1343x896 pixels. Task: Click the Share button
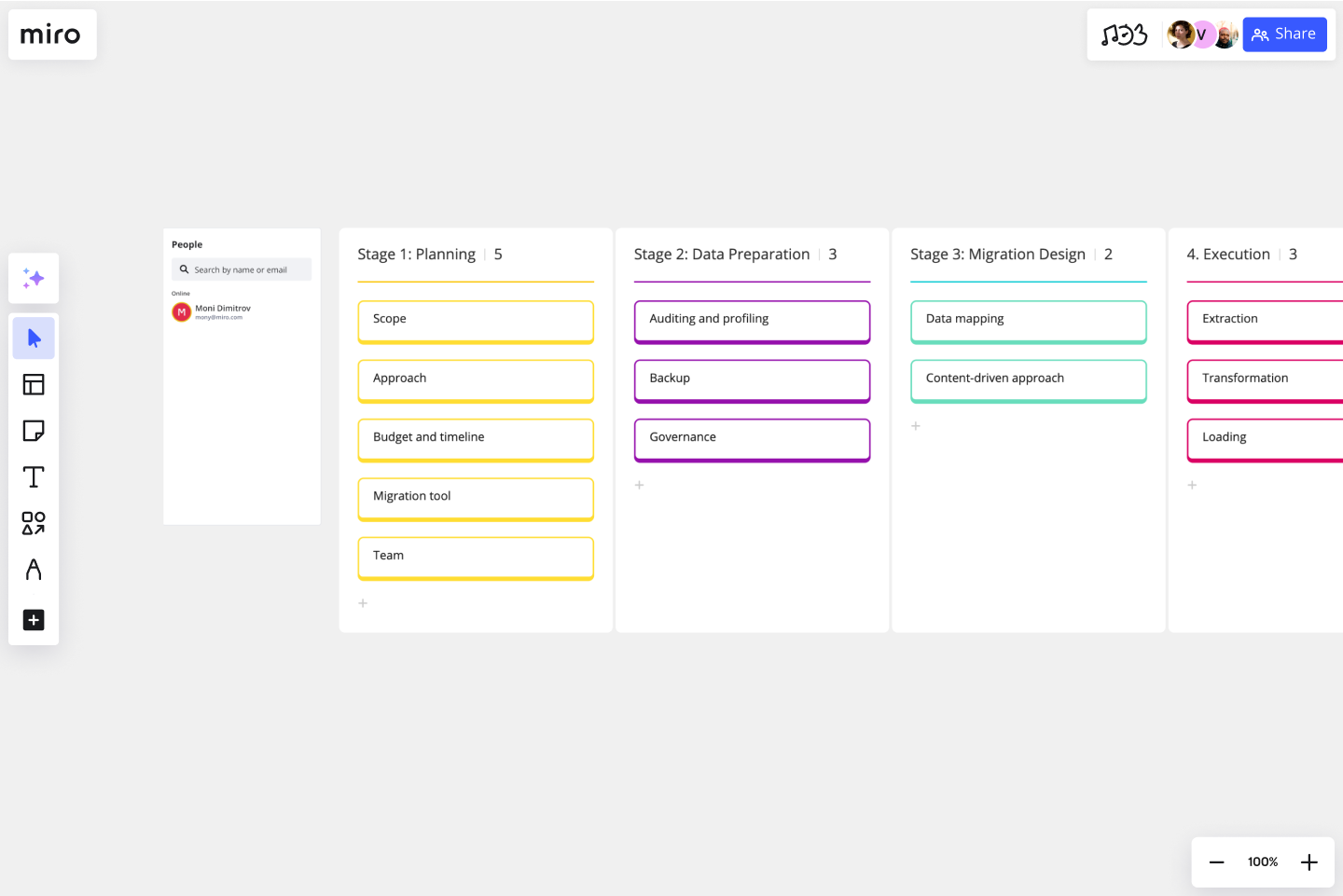pyautogui.click(x=1284, y=34)
